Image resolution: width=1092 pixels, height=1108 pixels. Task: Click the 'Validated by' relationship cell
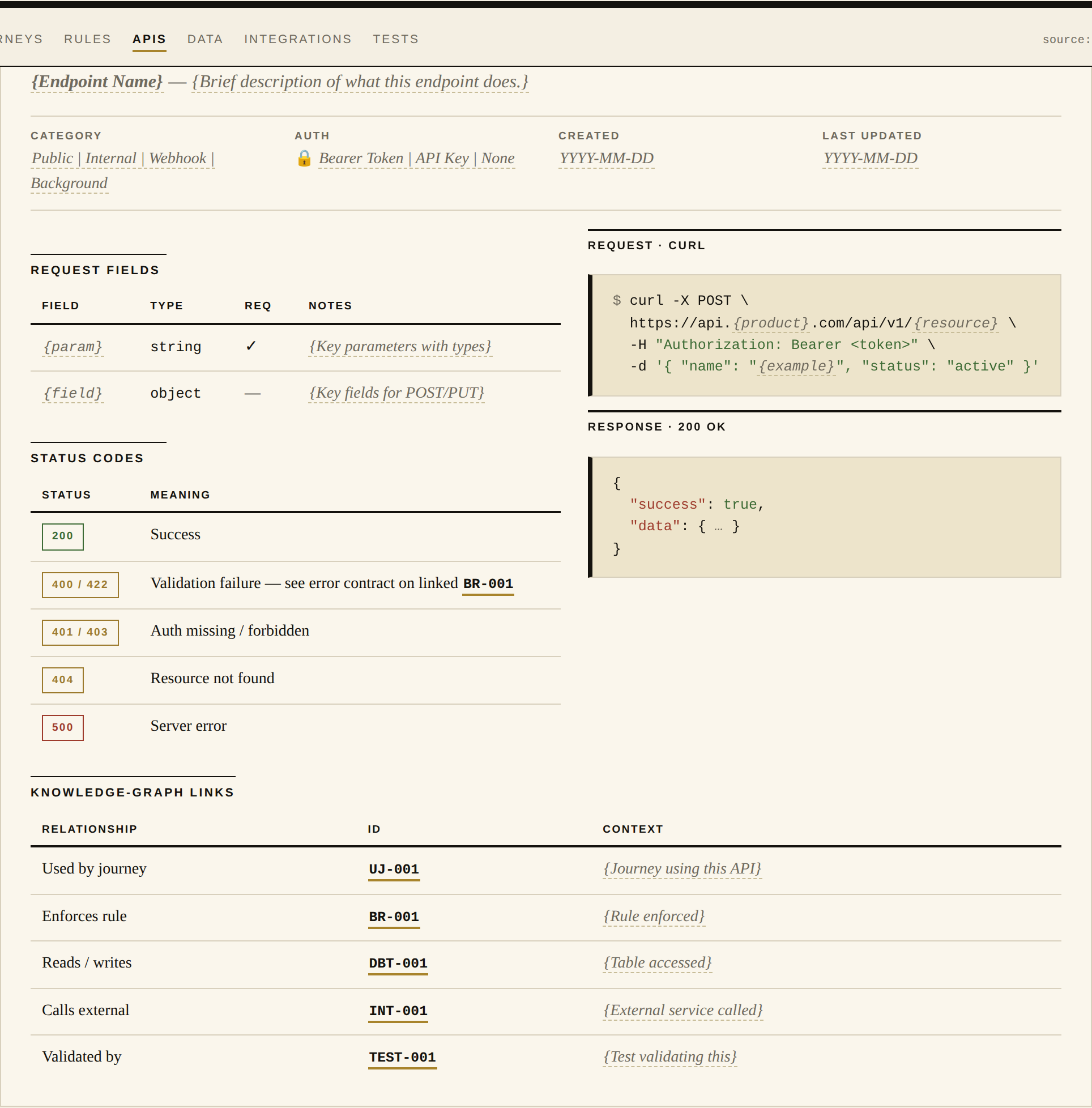82,1057
